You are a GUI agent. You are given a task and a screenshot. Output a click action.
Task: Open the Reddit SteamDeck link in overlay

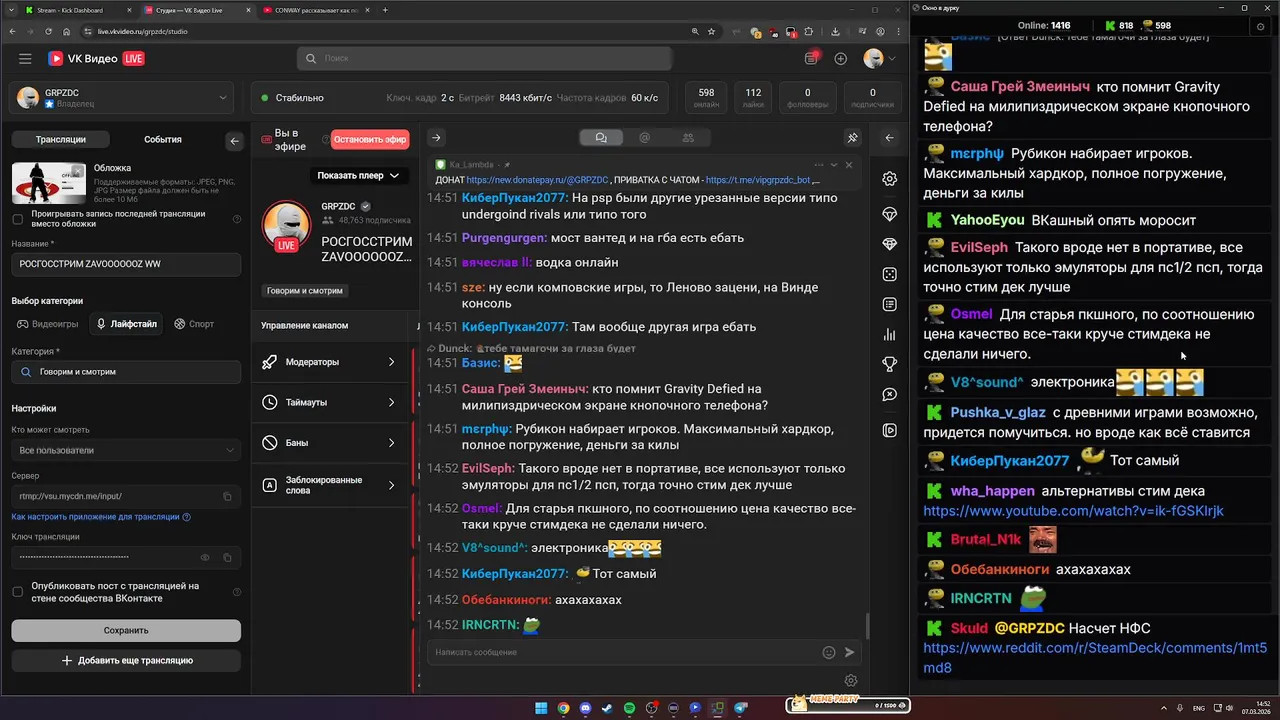click(1095, 658)
